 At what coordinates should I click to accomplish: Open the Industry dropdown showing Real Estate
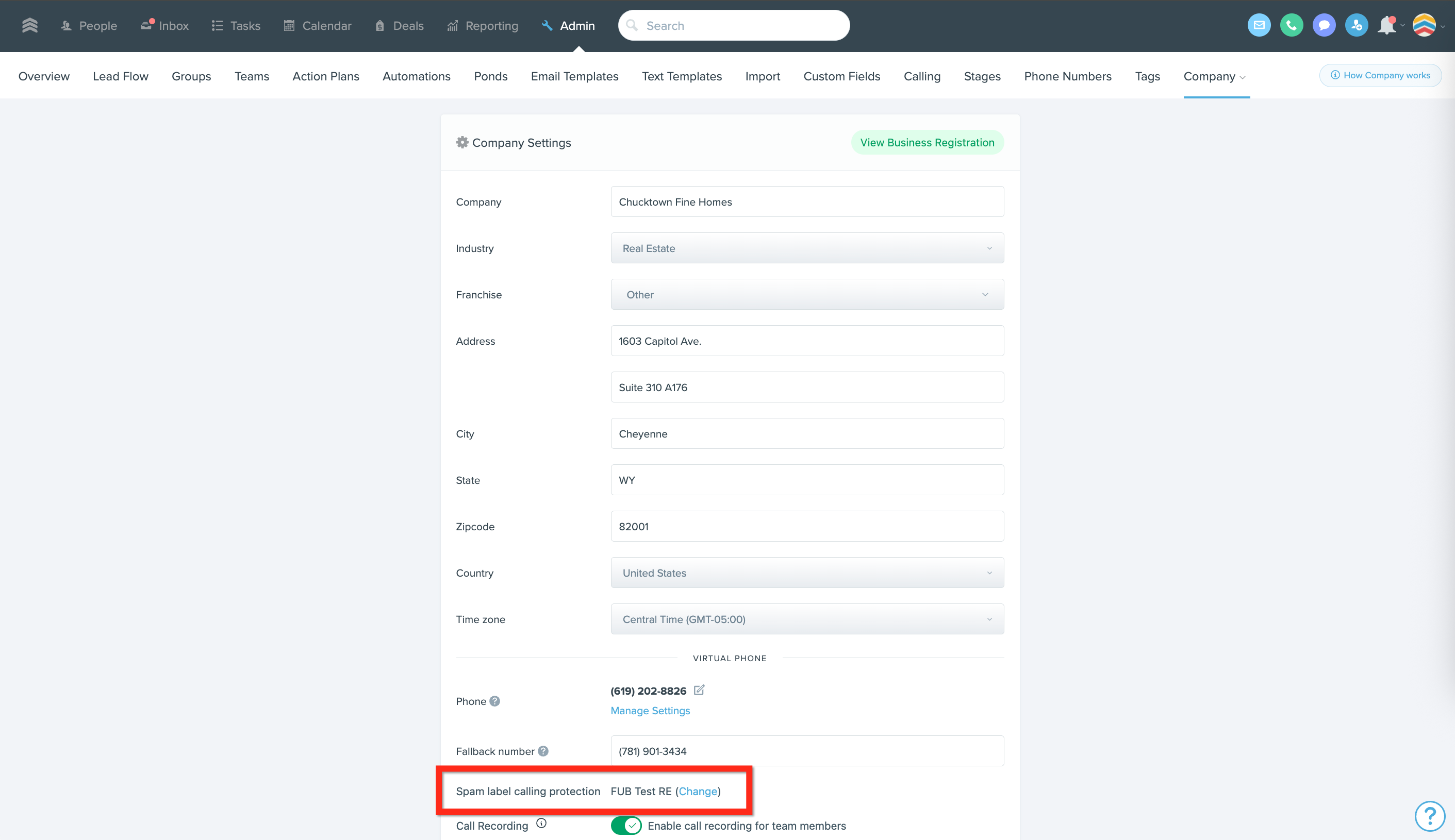[x=806, y=247]
